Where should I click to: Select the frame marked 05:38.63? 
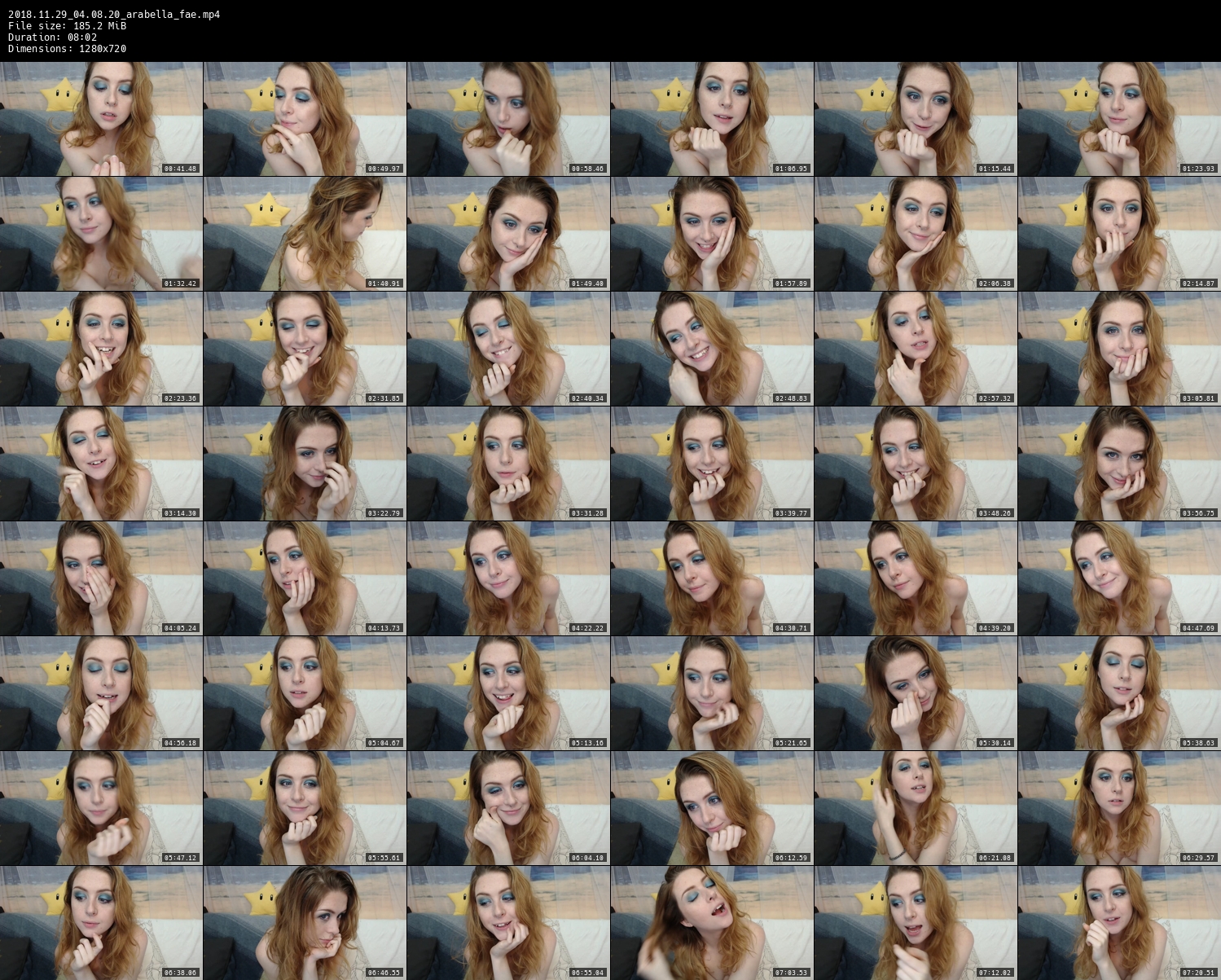pos(1119,693)
